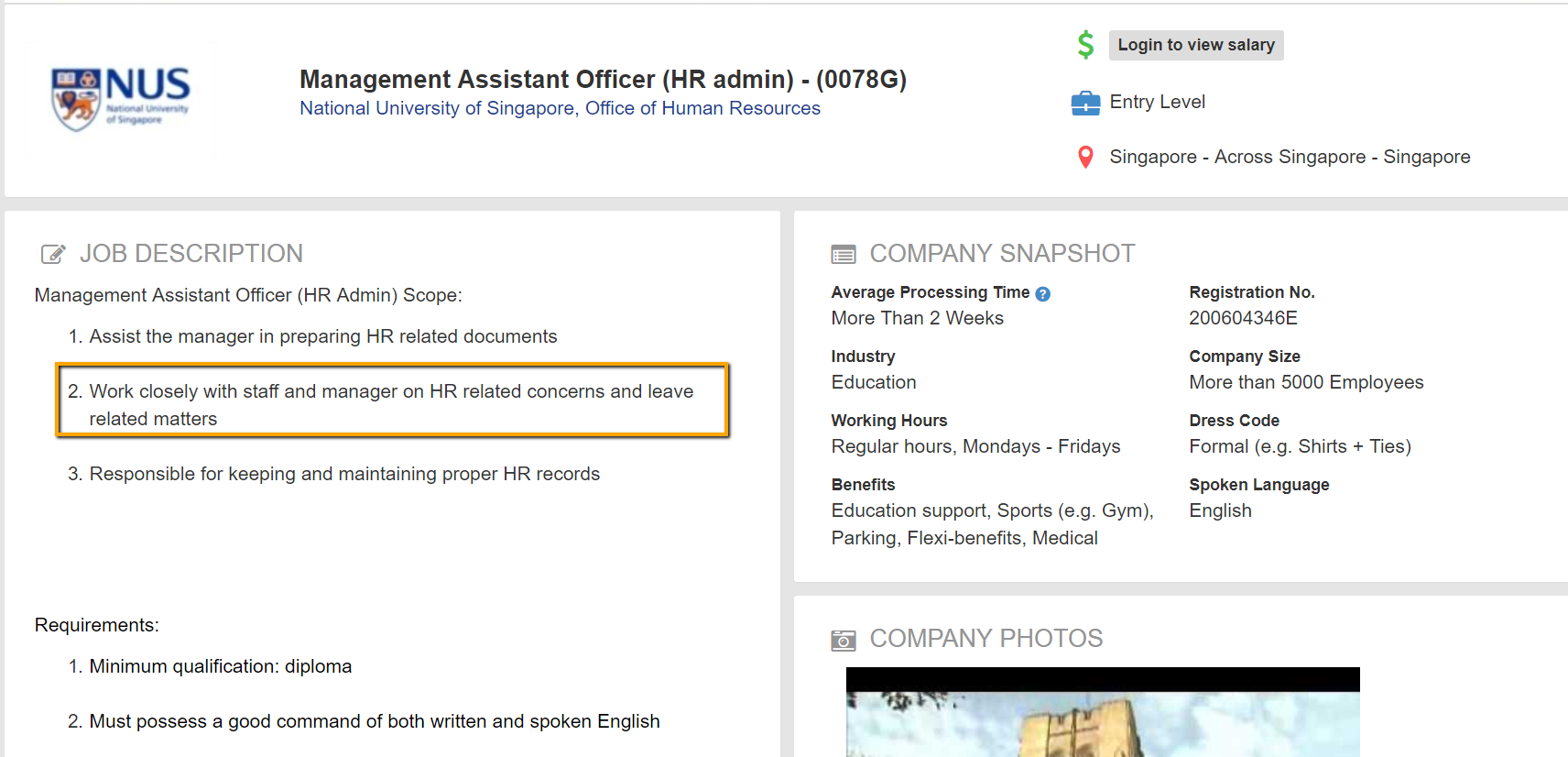Click the Company Snapshot list icon
Screen dimensions: 1568x757
point(844,254)
